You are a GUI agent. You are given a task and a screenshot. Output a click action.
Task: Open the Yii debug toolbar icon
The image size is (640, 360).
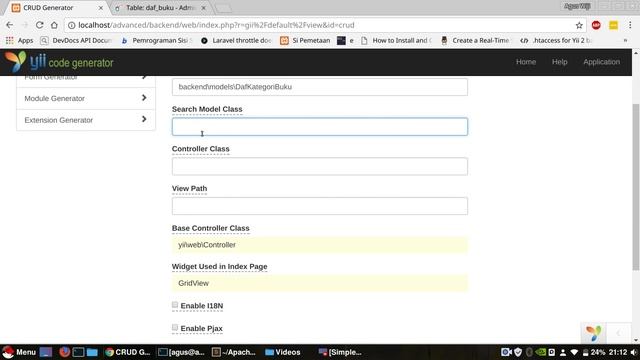(x=593, y=333)
